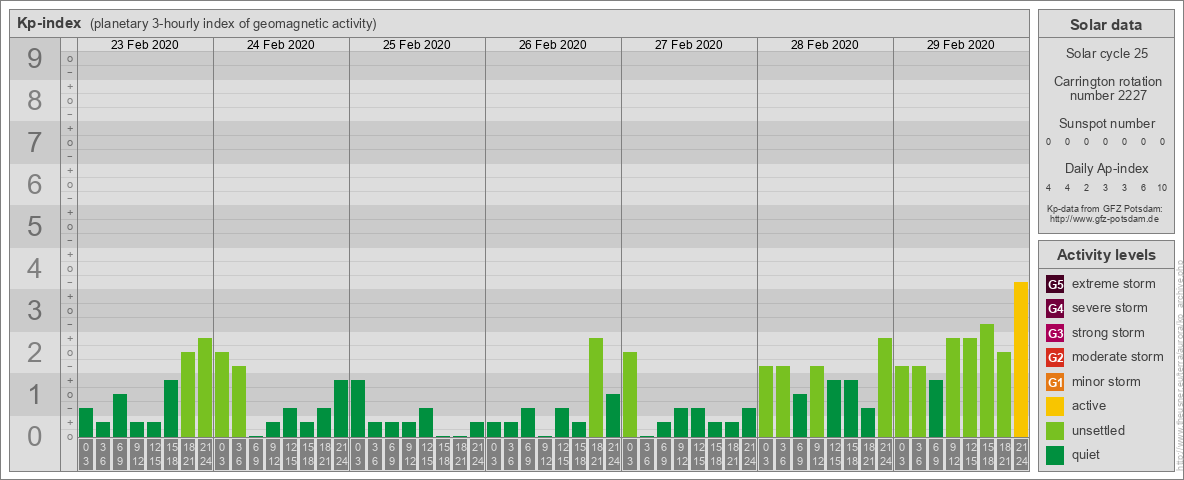Click the 'Daily Ap-index' label
This screenshot has width=1184, height=480.
(x=1106, y=168)
